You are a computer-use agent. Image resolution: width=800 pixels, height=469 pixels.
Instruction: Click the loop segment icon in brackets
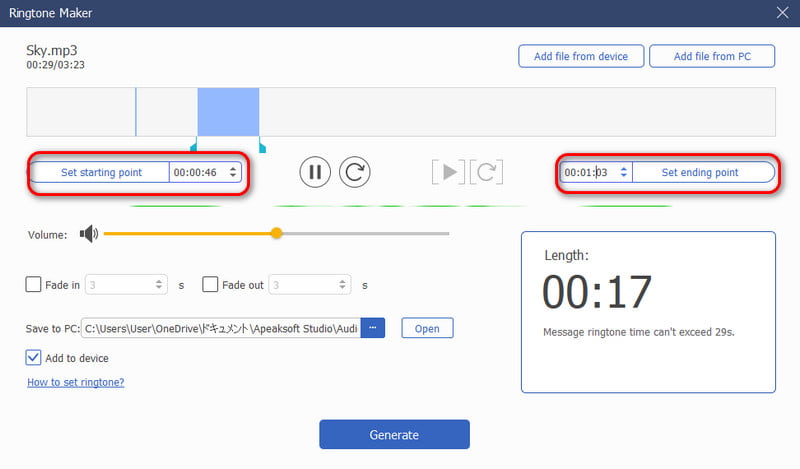pos(486,172)
